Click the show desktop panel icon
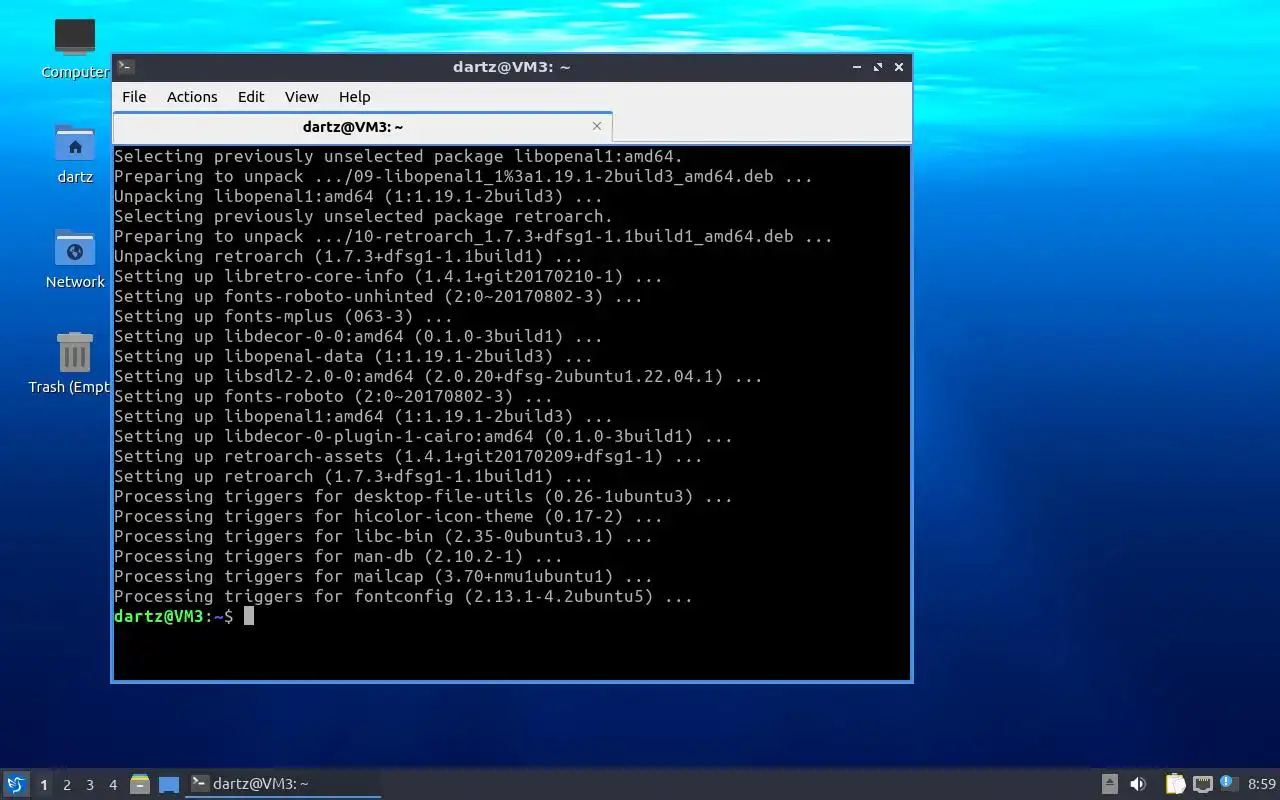1280x800 pixels. pos(169,785)
